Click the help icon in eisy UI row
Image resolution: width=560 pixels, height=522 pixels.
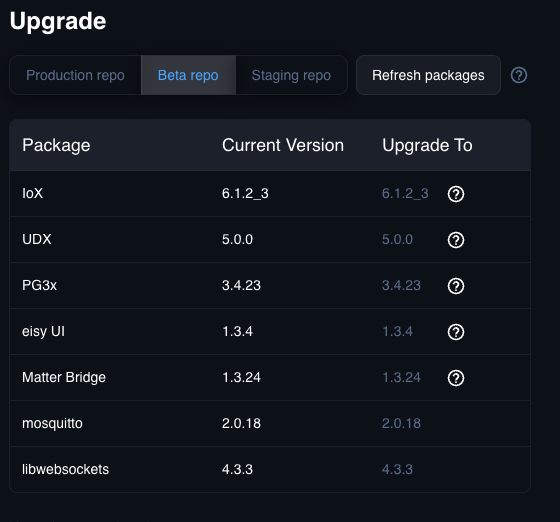pos(456,332)
